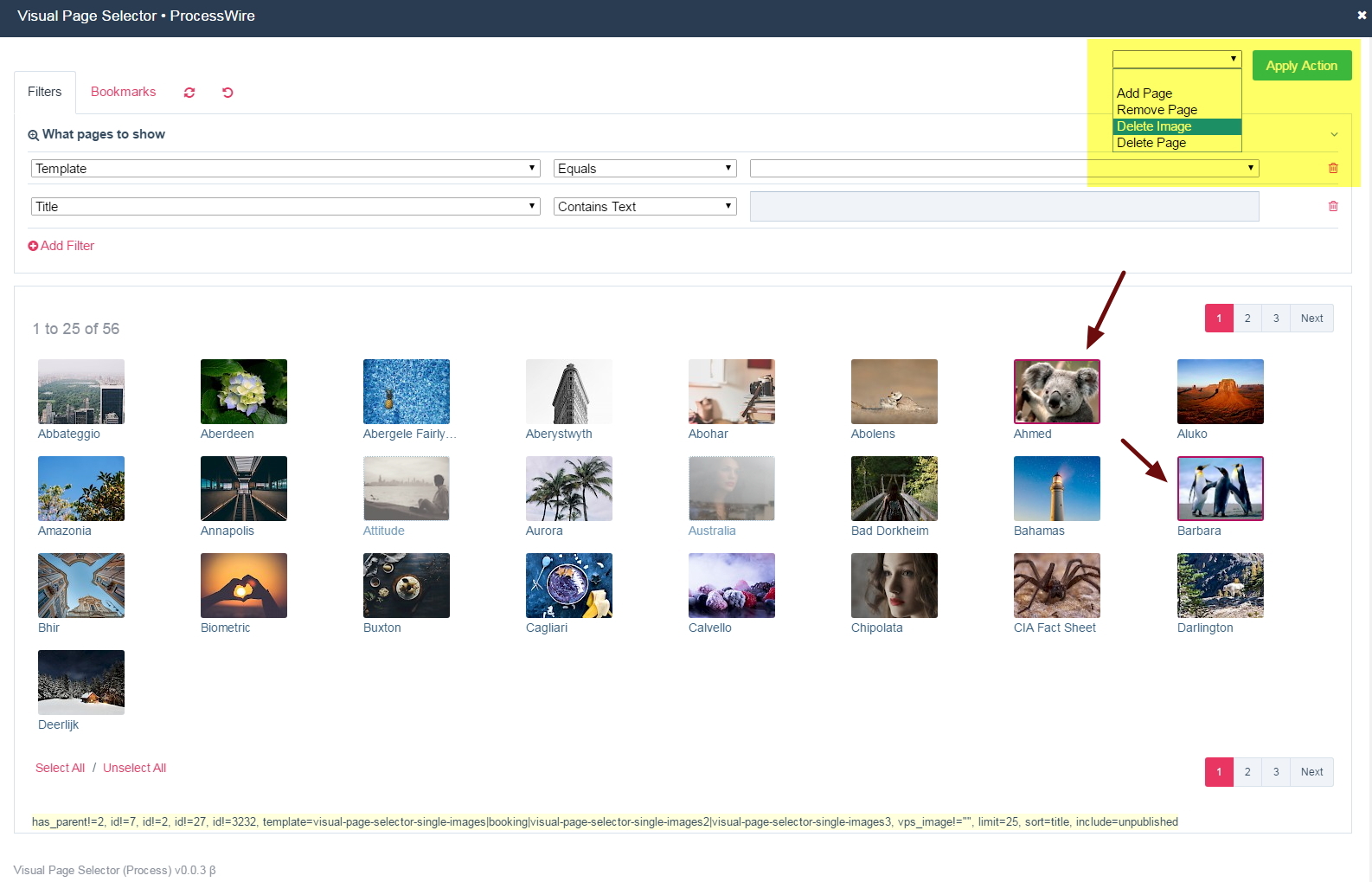Select the Bhir buildings thumbnail
This screenshot has height=882, width=1372.
click(81, 585)
